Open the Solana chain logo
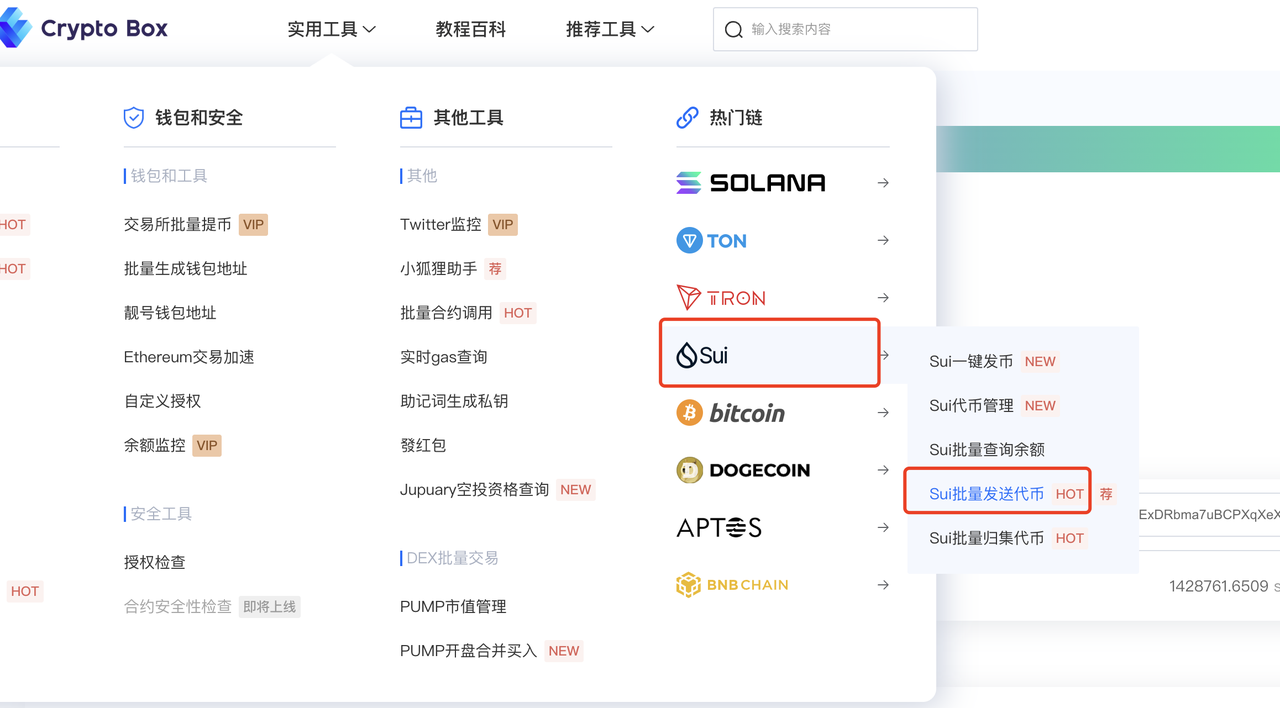 tap(751, 183)
